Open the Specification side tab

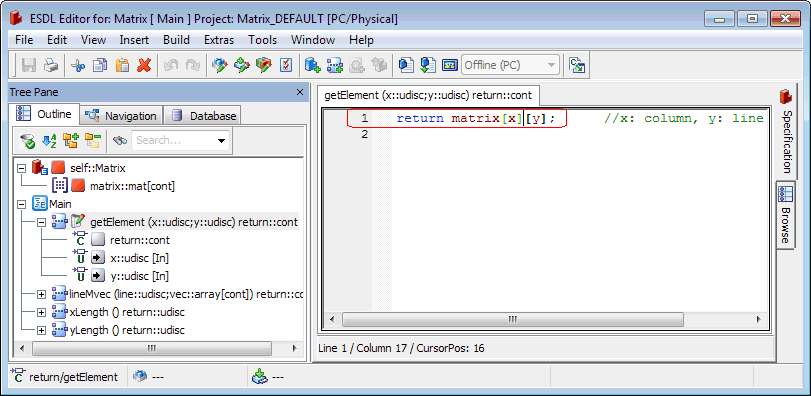click(x=786, y=132)
